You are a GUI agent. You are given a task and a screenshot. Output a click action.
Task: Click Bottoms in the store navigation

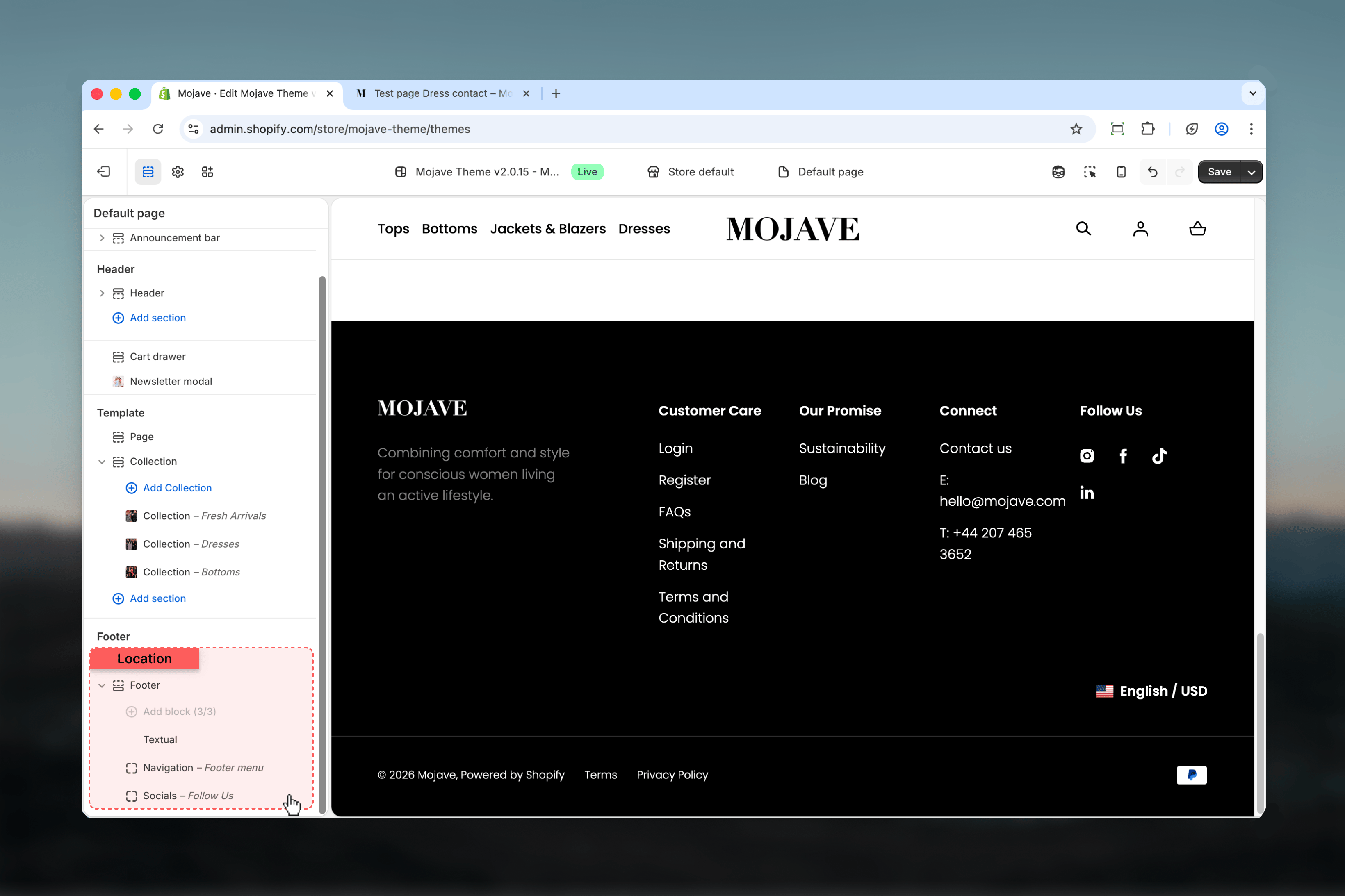[x=449, y=229]
